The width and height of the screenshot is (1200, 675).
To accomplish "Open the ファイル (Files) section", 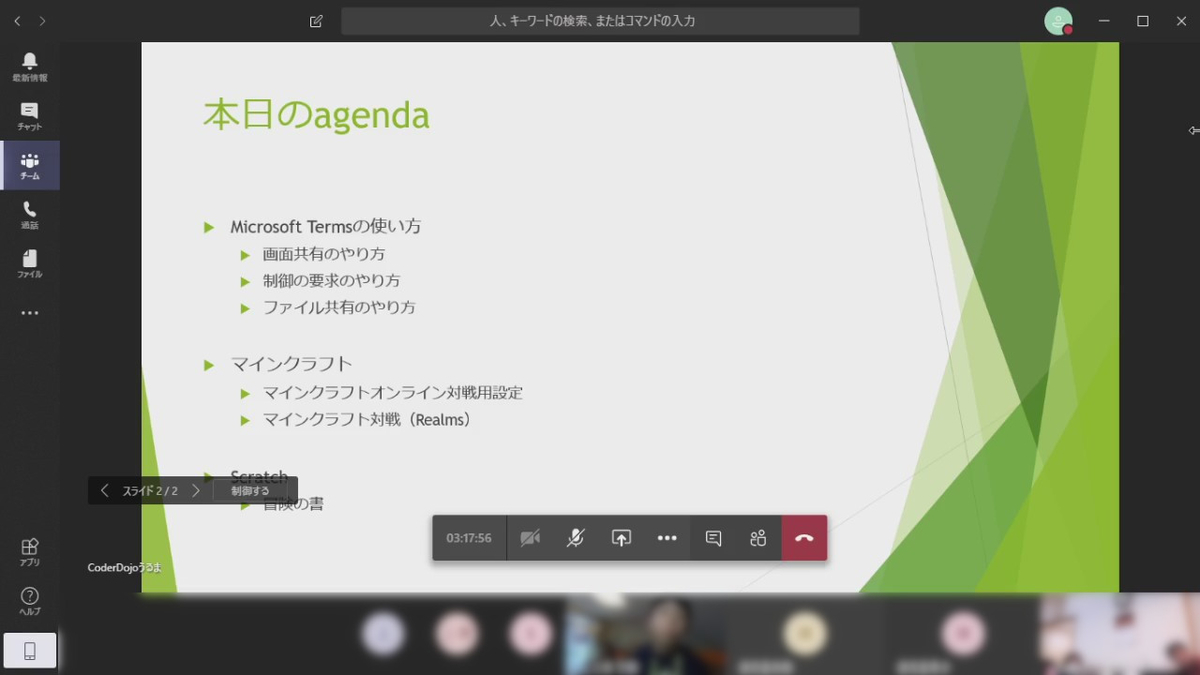I will pos(29,264).
